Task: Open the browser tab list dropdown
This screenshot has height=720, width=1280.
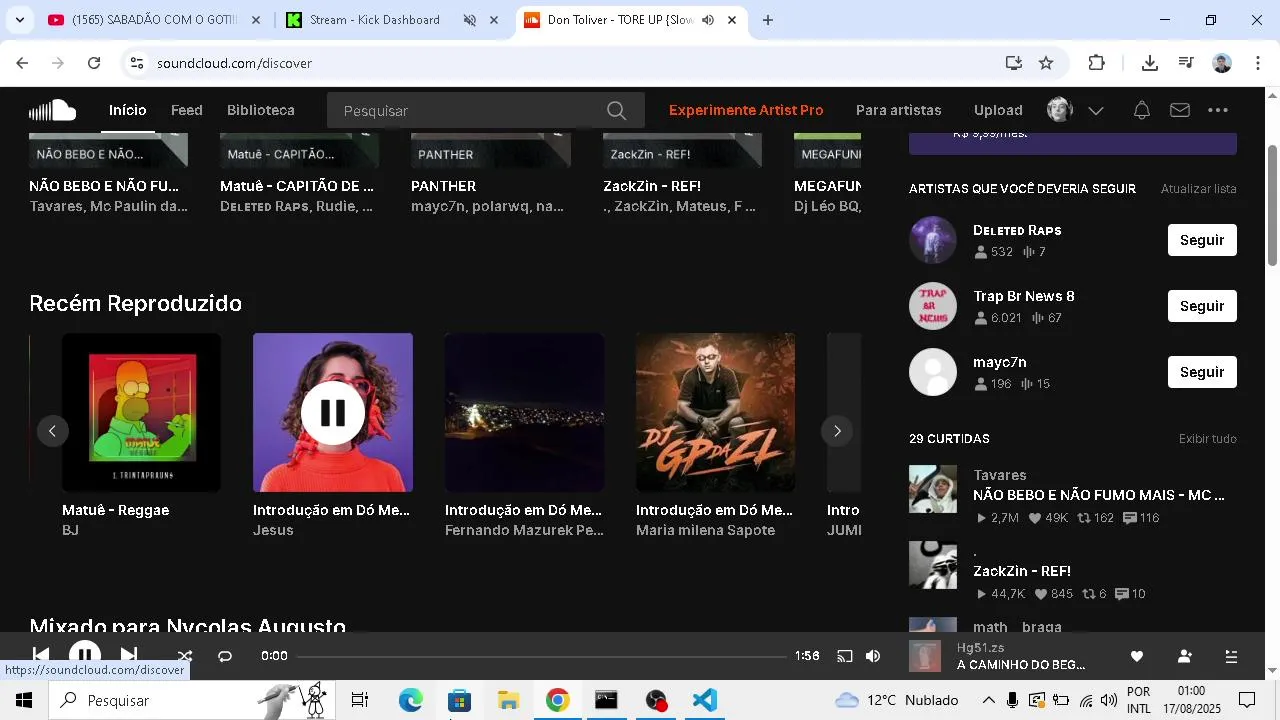Action: coord(19,20)
